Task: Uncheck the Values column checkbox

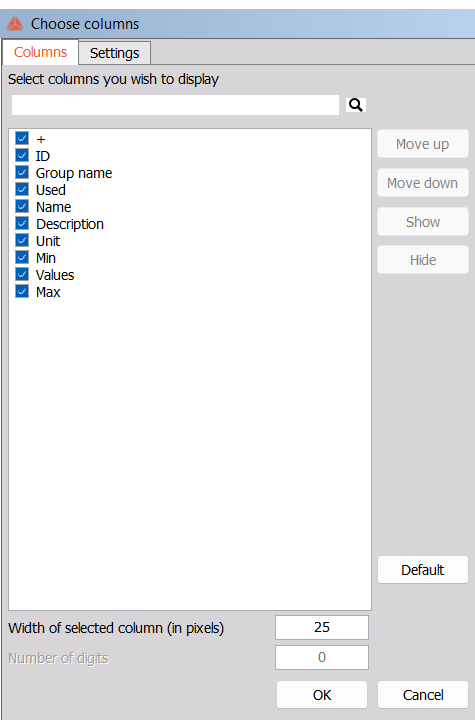Action: [x=22, y=274]
